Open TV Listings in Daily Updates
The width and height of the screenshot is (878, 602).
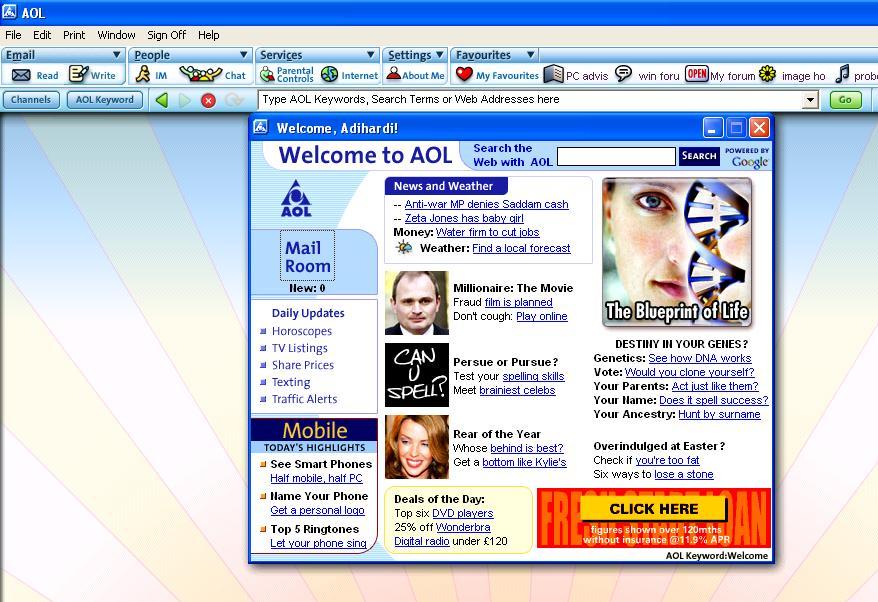(x=300, y=348)
